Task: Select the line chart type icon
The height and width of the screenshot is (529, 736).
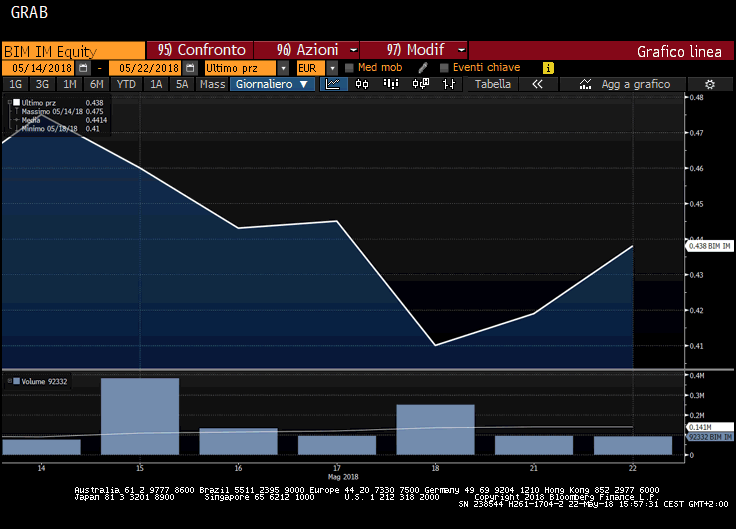Action: coord(335,85)
